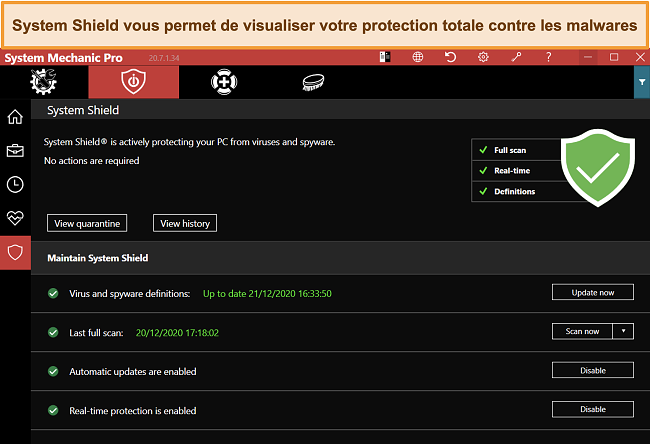
Task: Click the Definitions status row
Action: pyautogui.click(x=517, y=192)
